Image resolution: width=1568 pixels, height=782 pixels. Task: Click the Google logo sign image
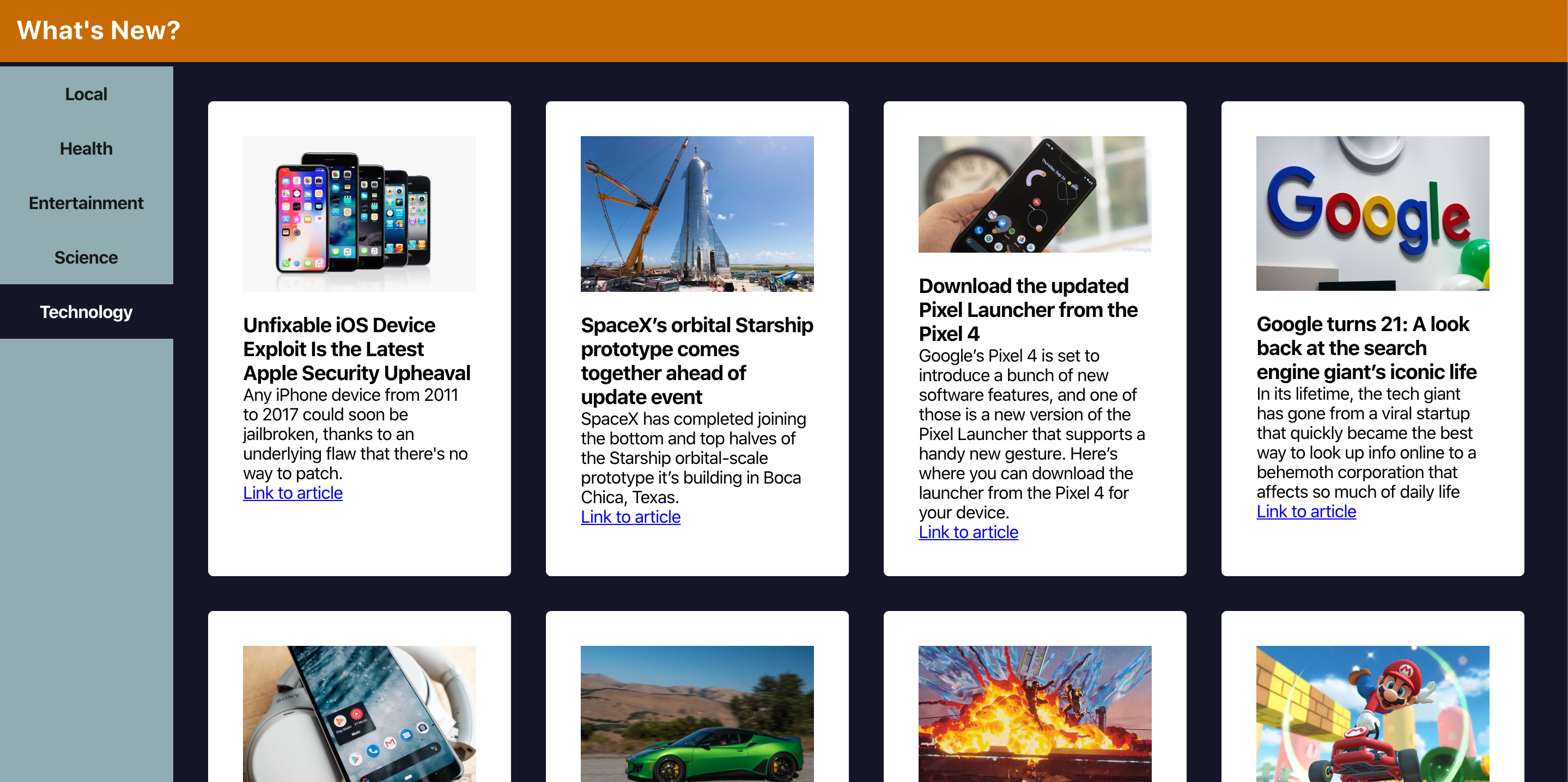pyautogui.click(x=1372, y=213)
